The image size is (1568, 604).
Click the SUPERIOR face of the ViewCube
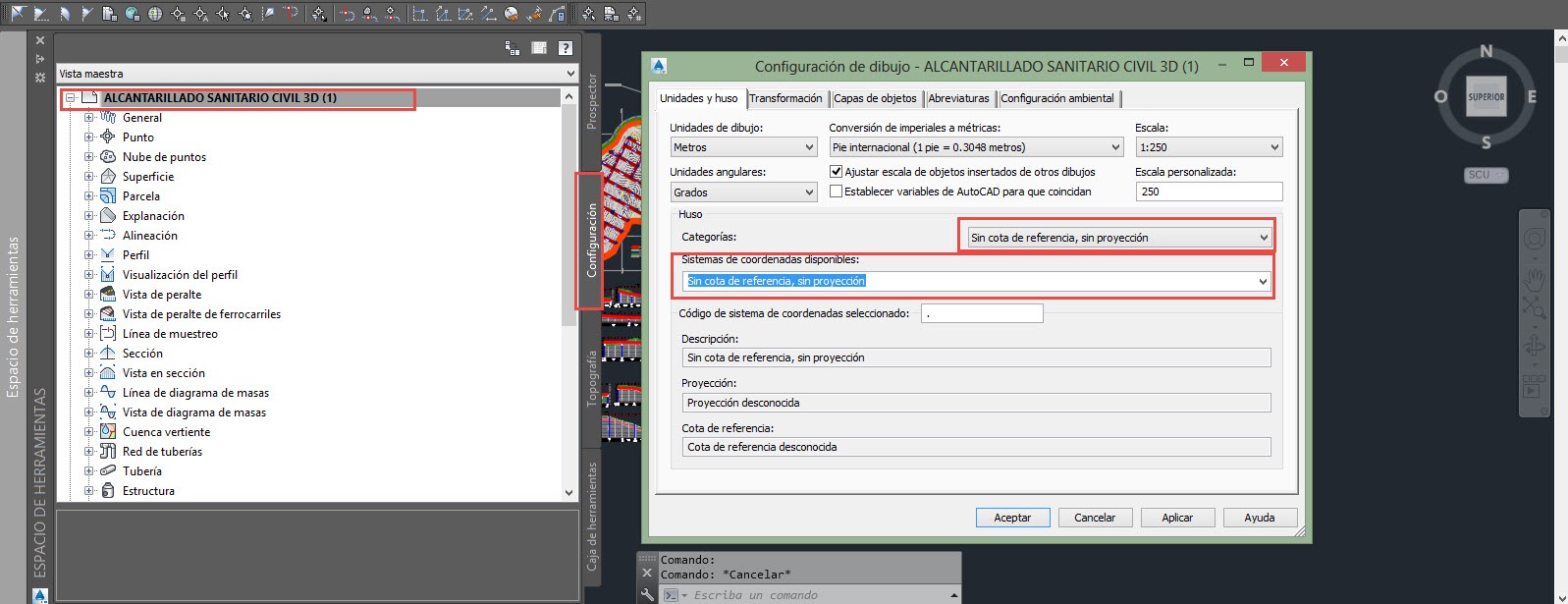[1486, 97]
